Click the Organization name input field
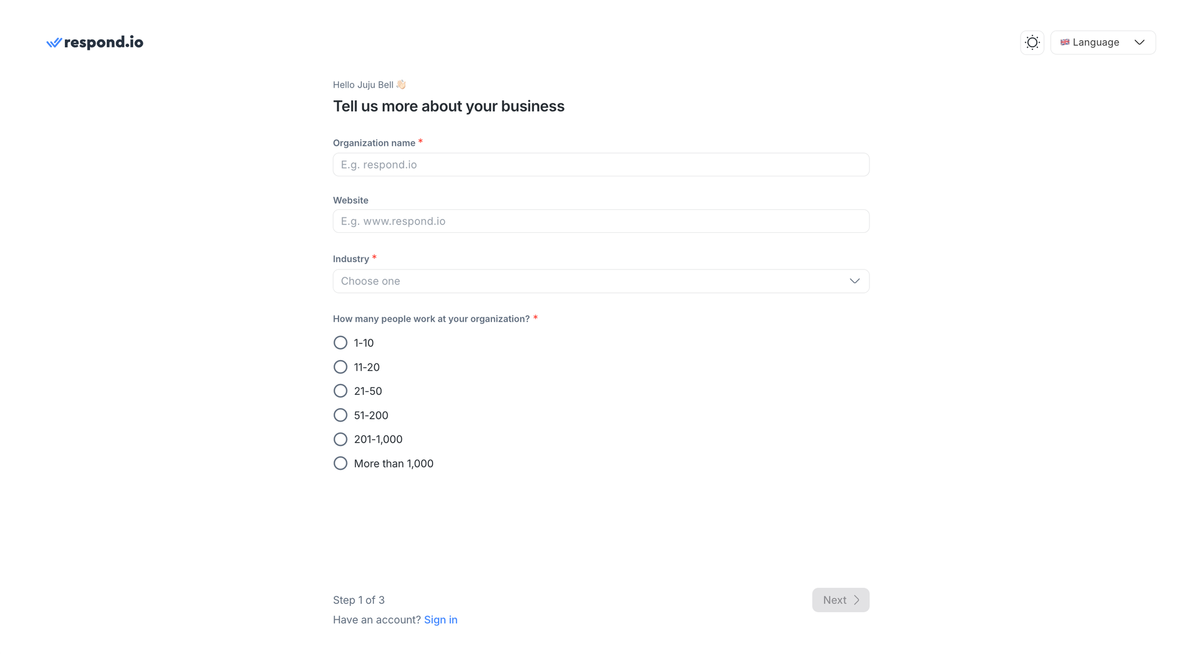The width and height of the screenshot is (1200, 654). pyautogui.click(x=600, y=164)
